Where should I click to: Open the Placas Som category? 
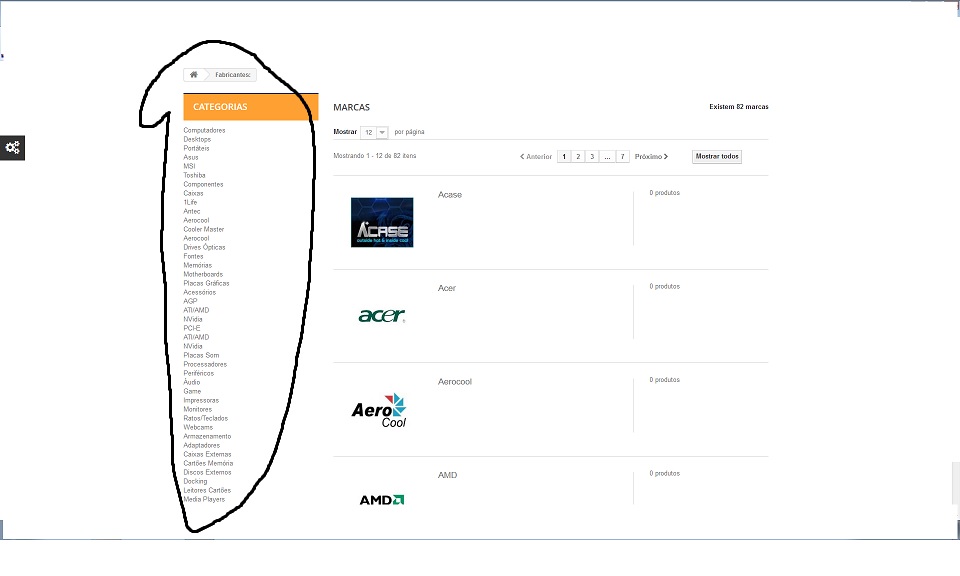pos(201,356)
